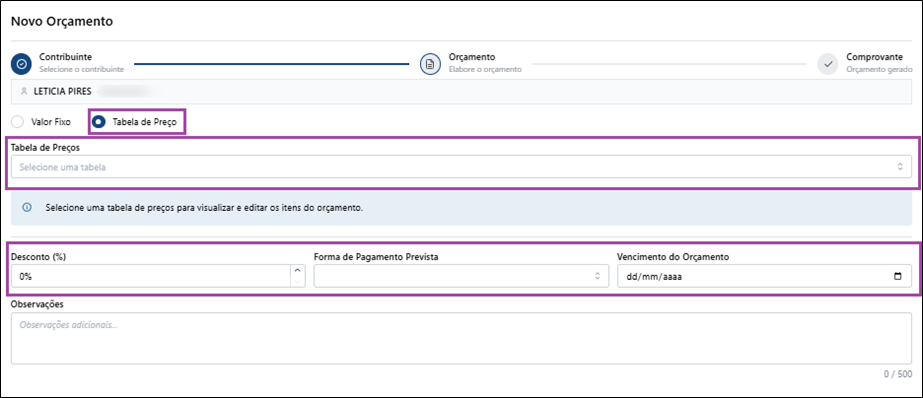This screenshot has width=923, height=398.
Task: Select the Tabela de Preço radio option
Action: point(99,122)
